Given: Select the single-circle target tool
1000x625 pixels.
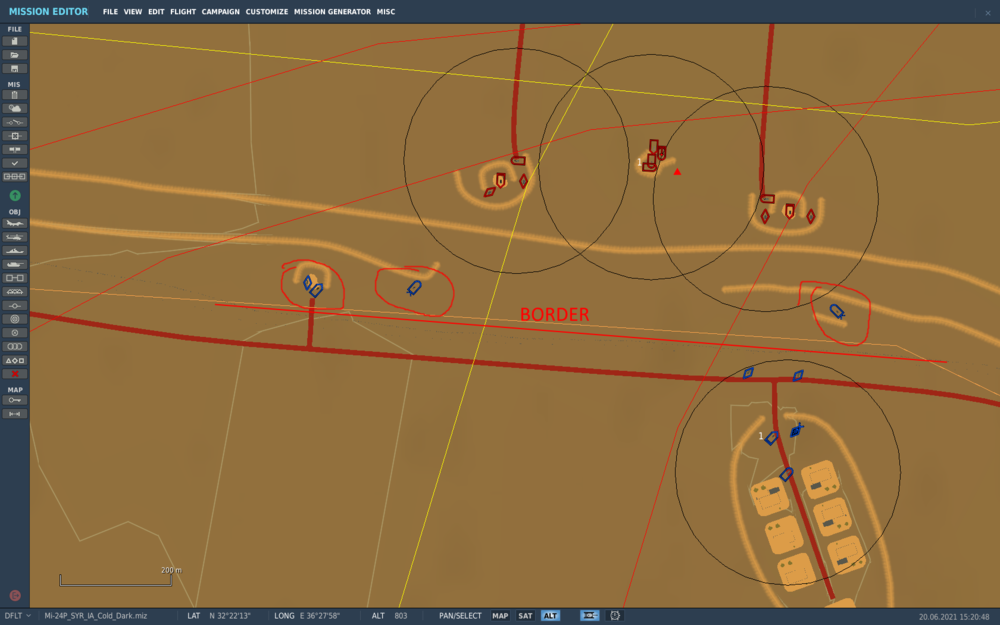Looking at the screenshot, I should click(15, 333).
